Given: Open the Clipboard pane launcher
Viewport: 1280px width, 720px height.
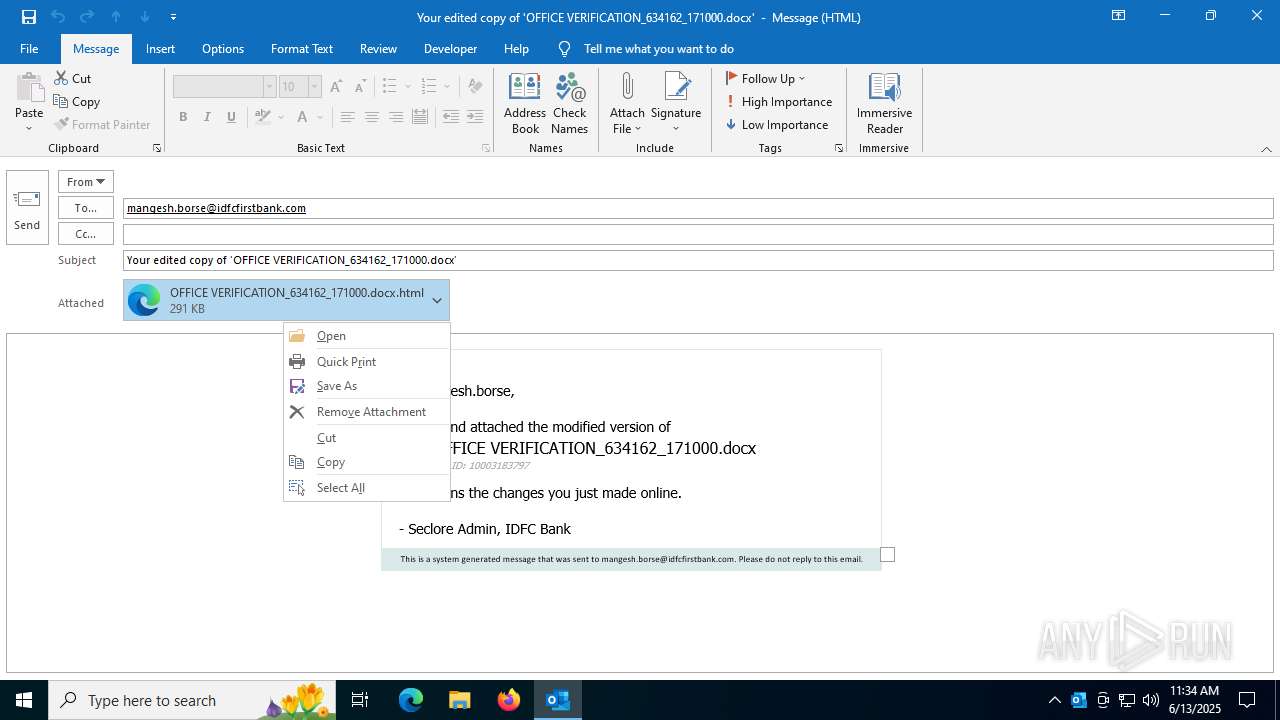Looking at the screenshot, I should click(x=157, y=148).
